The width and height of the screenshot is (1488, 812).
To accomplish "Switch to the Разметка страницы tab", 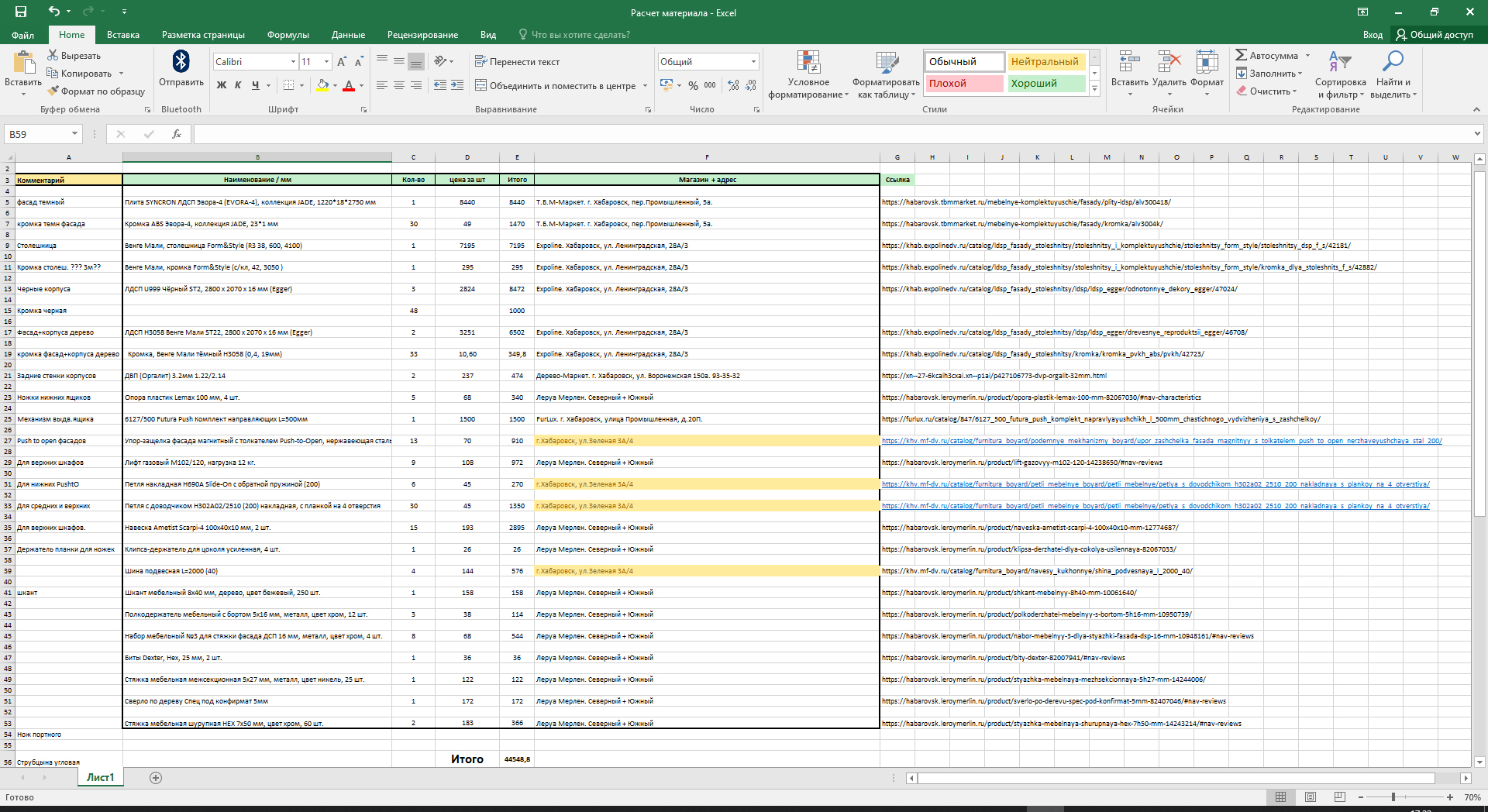I will pos(203,35).
